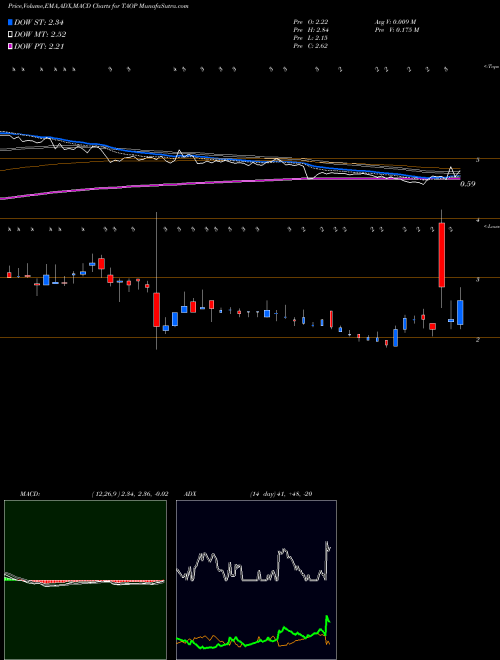Click the 0.59 label beside the EMA lines
500x660 pixels.
coord(468,184)
